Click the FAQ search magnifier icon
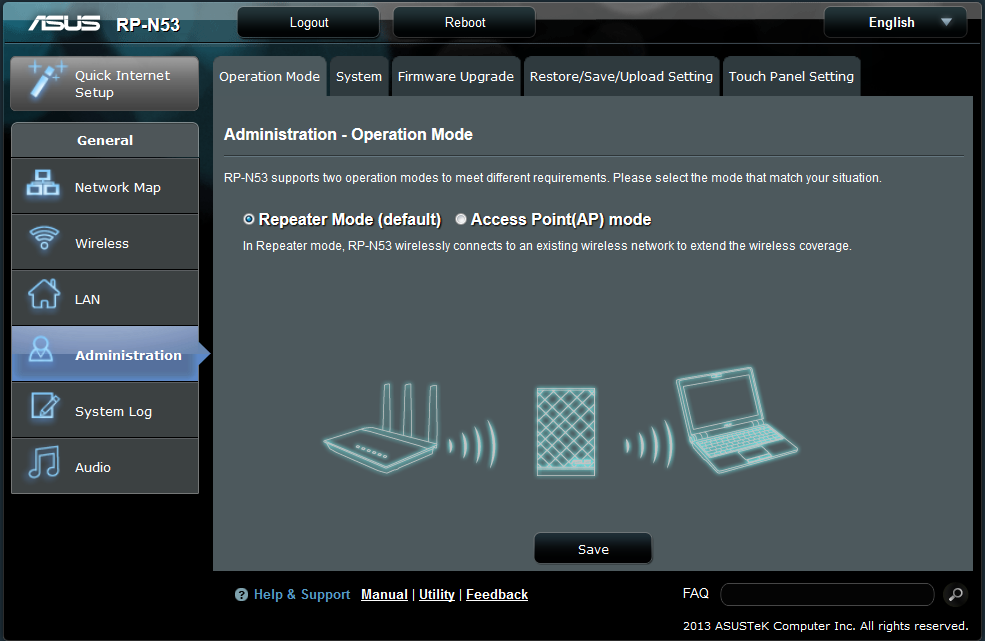This screenshot has width=985, height=641. pos(955,595)
